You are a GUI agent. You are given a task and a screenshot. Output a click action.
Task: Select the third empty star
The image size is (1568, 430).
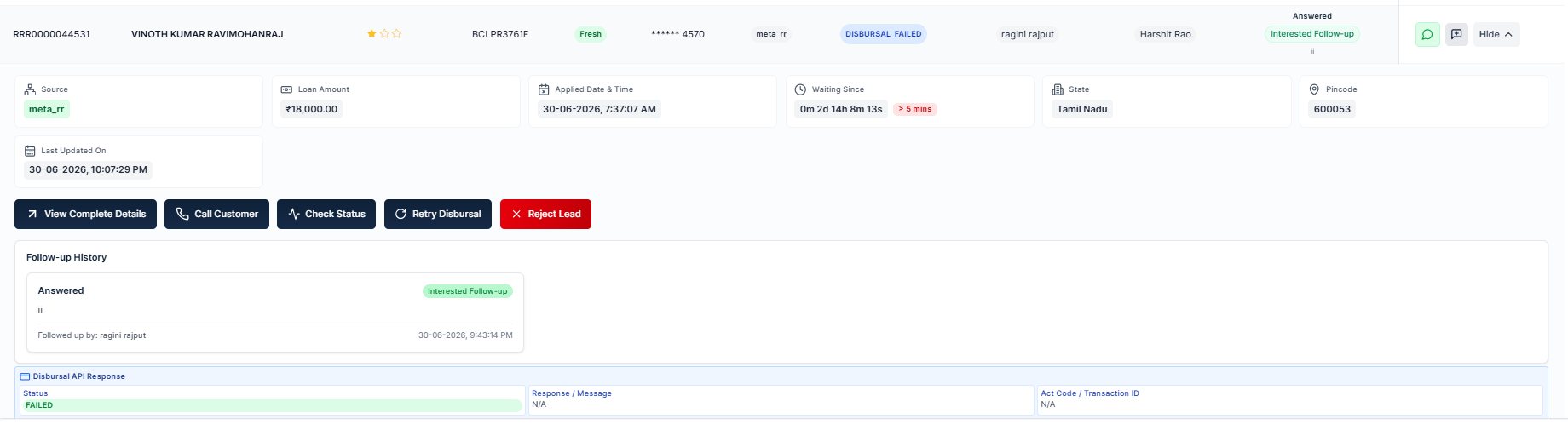pyautogui.click(x=396, y=34)
